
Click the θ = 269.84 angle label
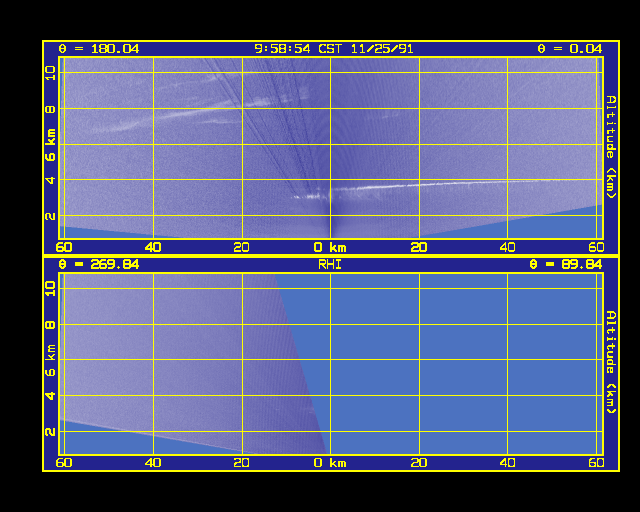pyautogui.click(x=99, y=265)
